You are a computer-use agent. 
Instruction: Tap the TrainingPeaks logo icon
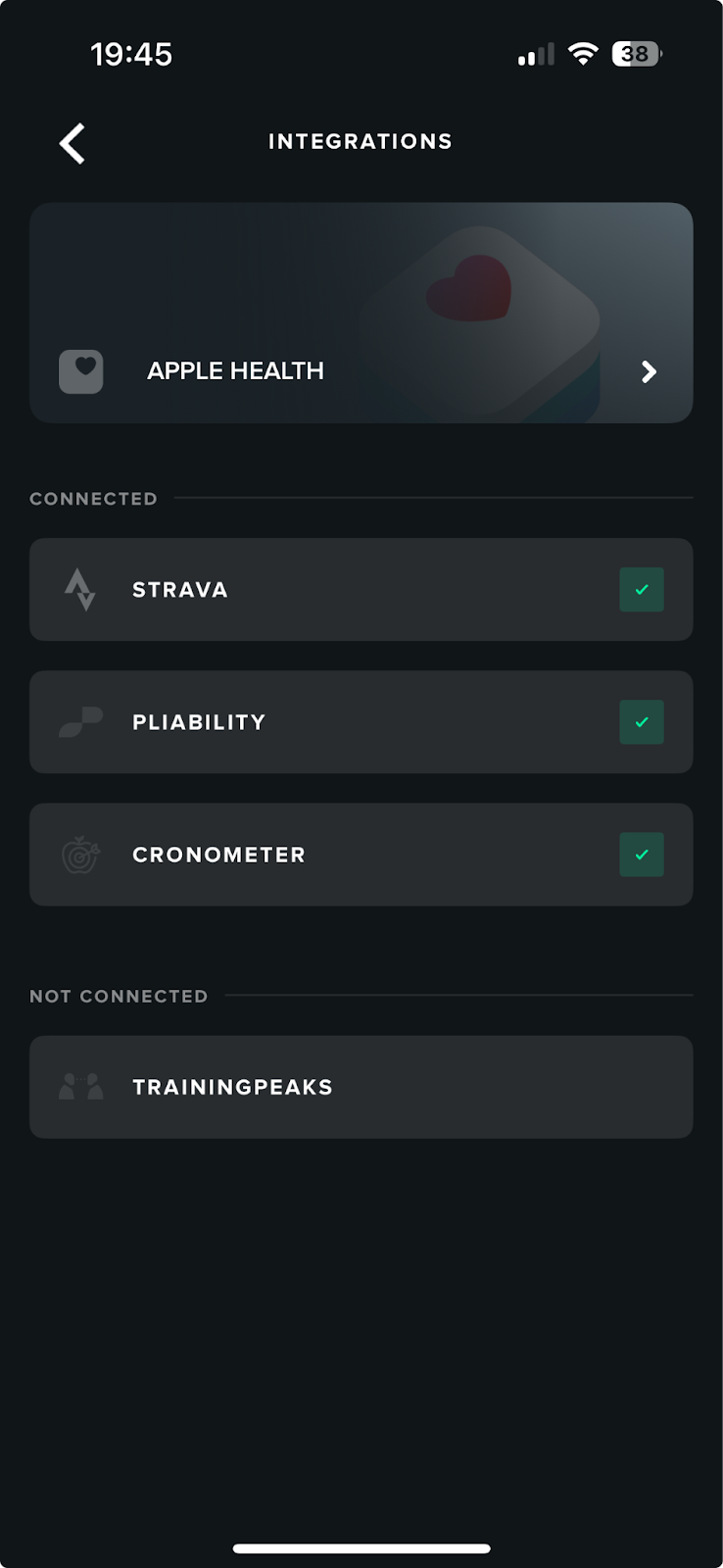pyautogui.click(x=80, y=1087)
